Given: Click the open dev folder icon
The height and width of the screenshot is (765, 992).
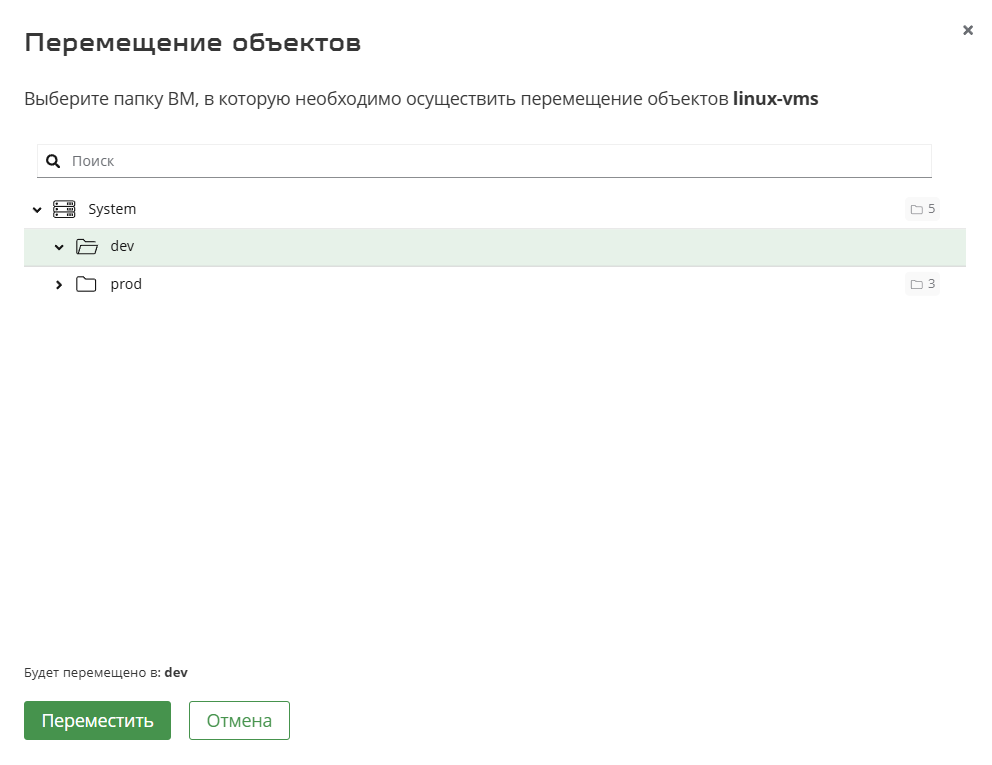Looking at the screenshot, I should coord(87,247).
